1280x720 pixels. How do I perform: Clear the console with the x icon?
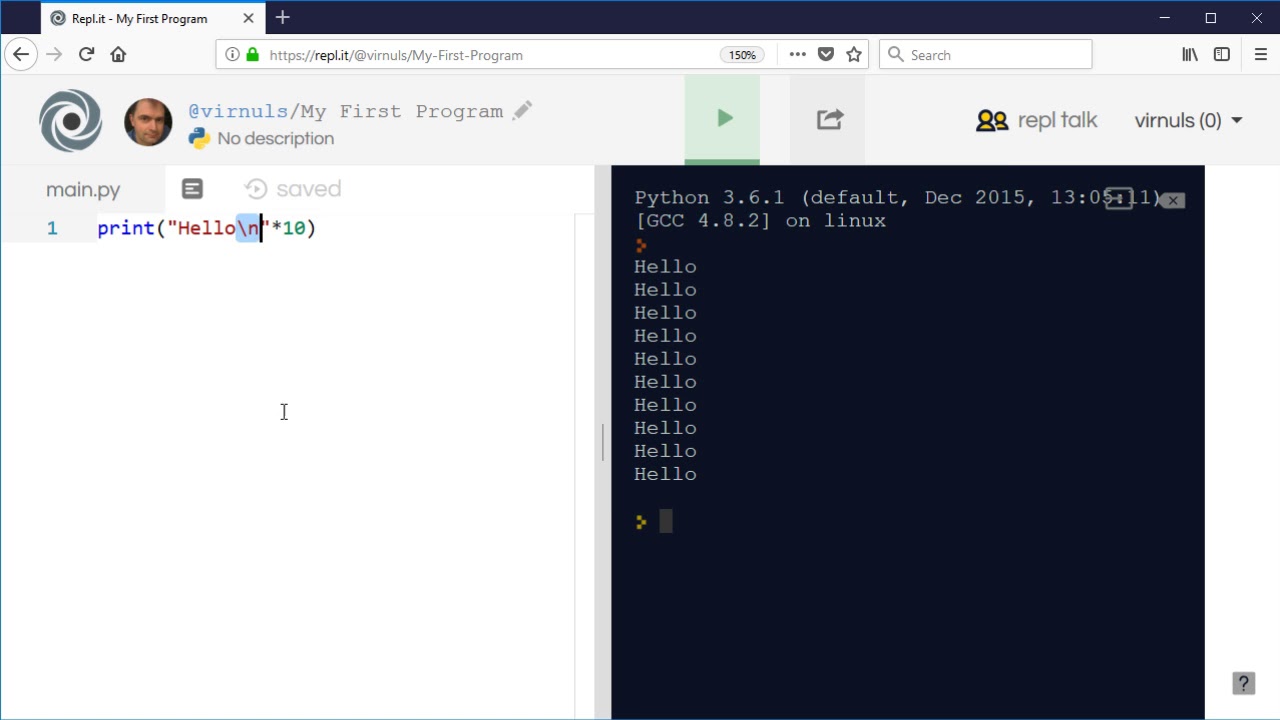(1173, 200)
